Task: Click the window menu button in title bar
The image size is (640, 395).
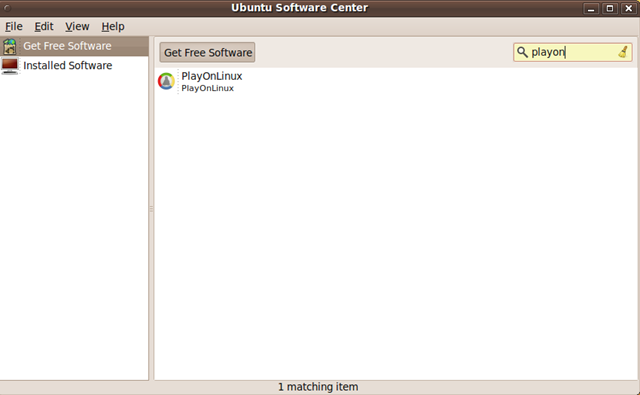Action: 7,8
